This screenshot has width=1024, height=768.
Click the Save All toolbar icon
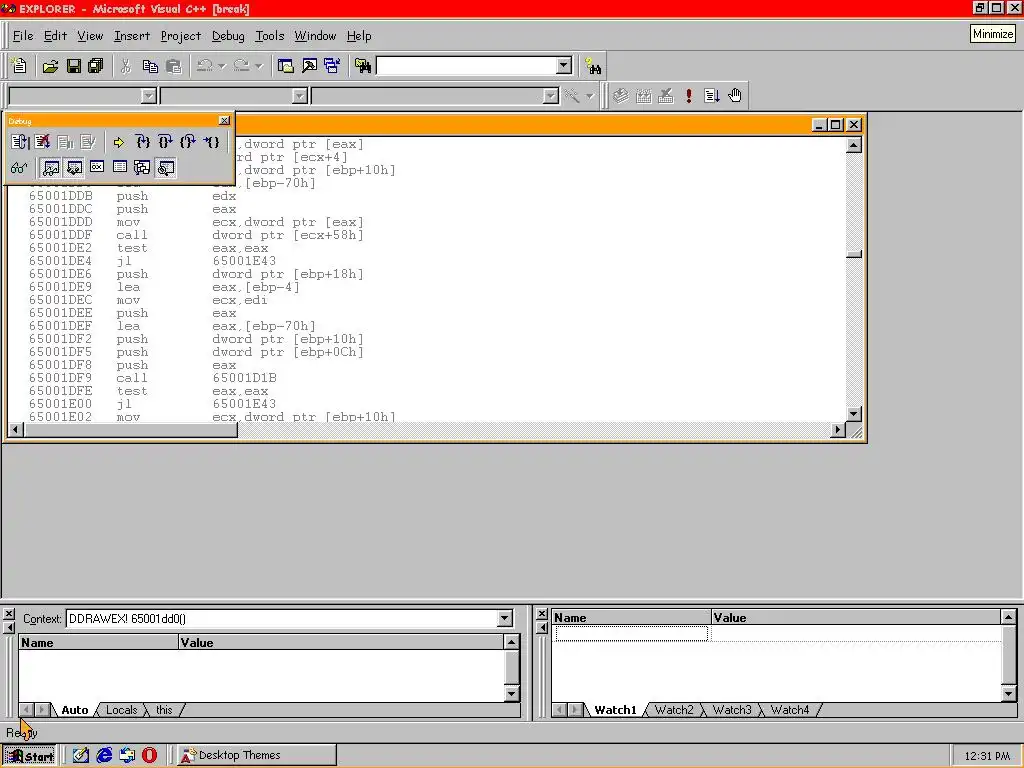[x=96, y=66]
